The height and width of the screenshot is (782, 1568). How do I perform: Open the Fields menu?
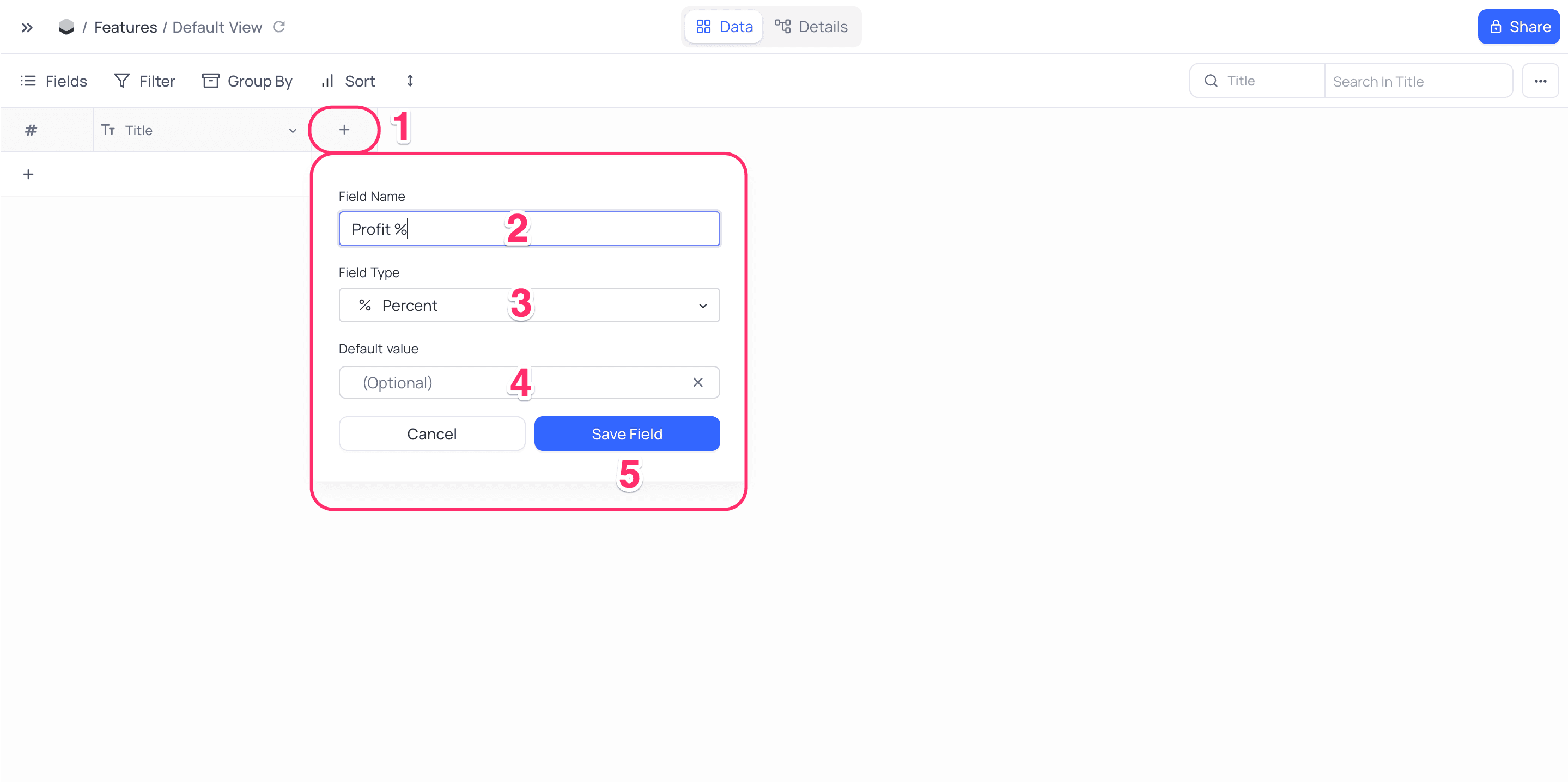pyautogui.click(x=53, y=81)
